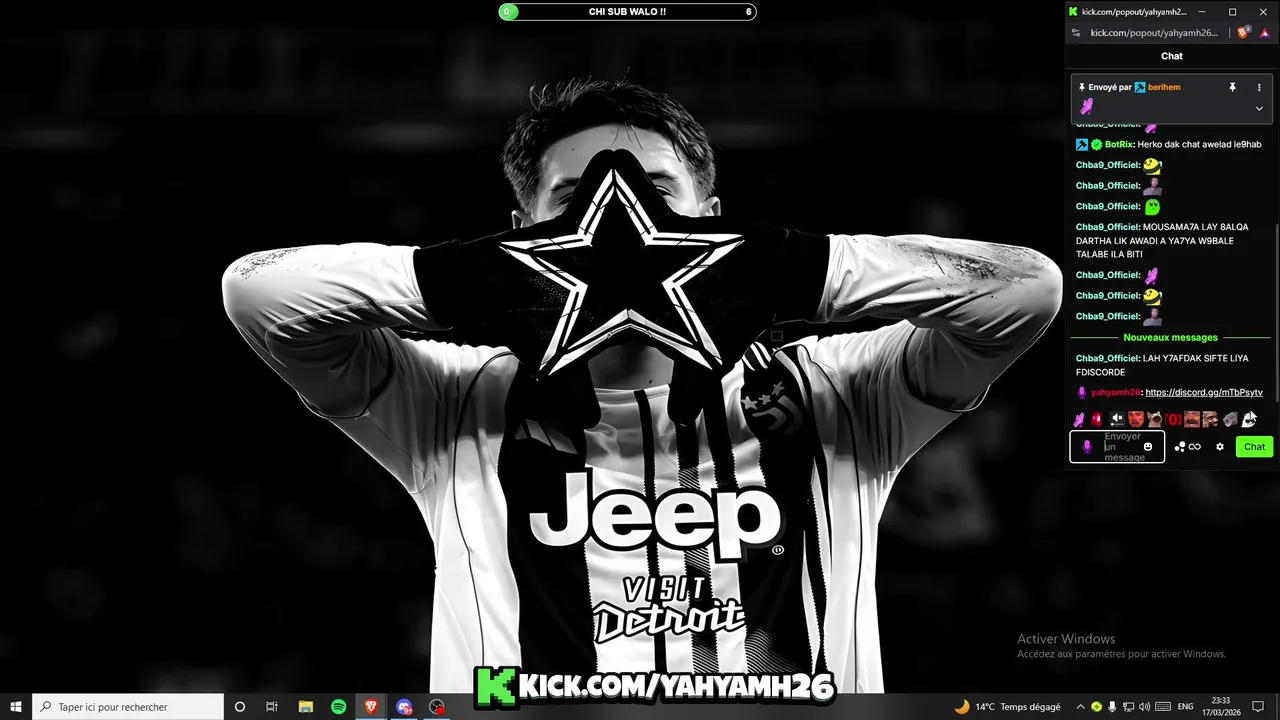1280x720 pixels.
Task: Insert the gray blob emote
Action: point(1230,419)
